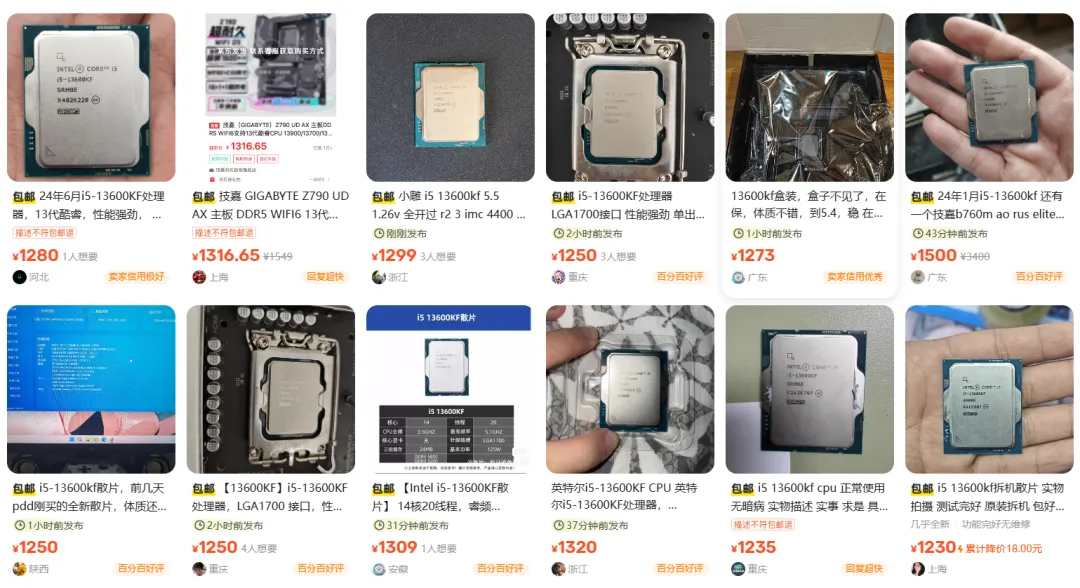Screen dimensions: 1080x588
Task: Click the Zhejiang seller avatar on ¥1299 listing
Action: [x=379, y=277]
